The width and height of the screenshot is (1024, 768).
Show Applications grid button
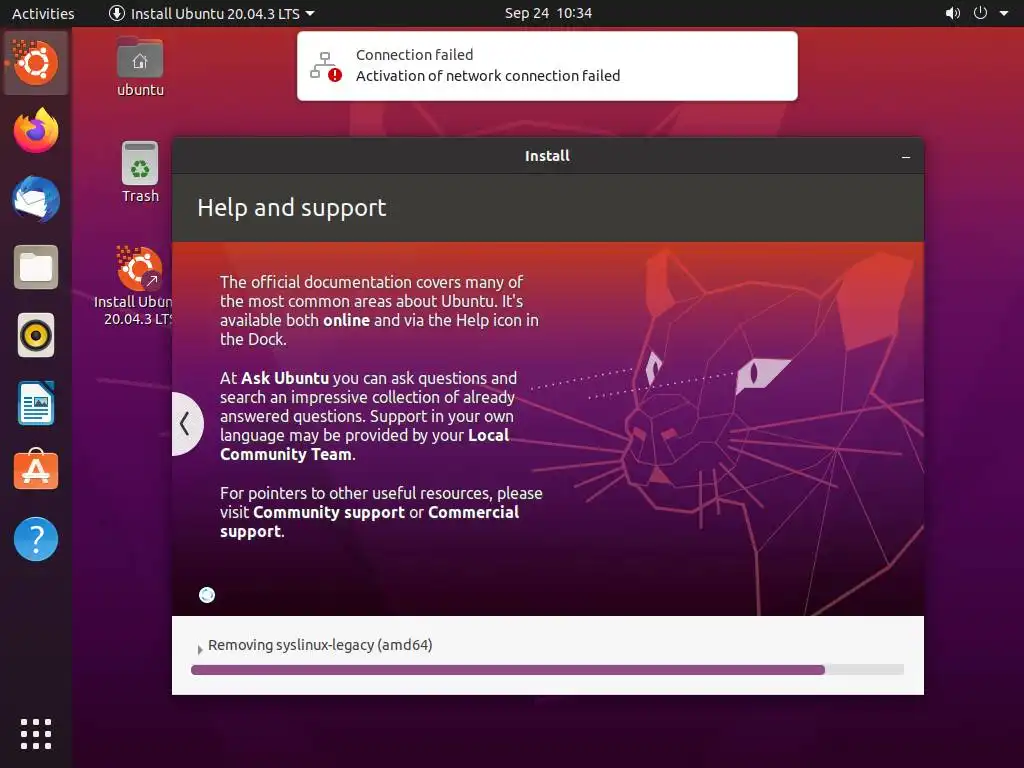click(x=36, y=734)
